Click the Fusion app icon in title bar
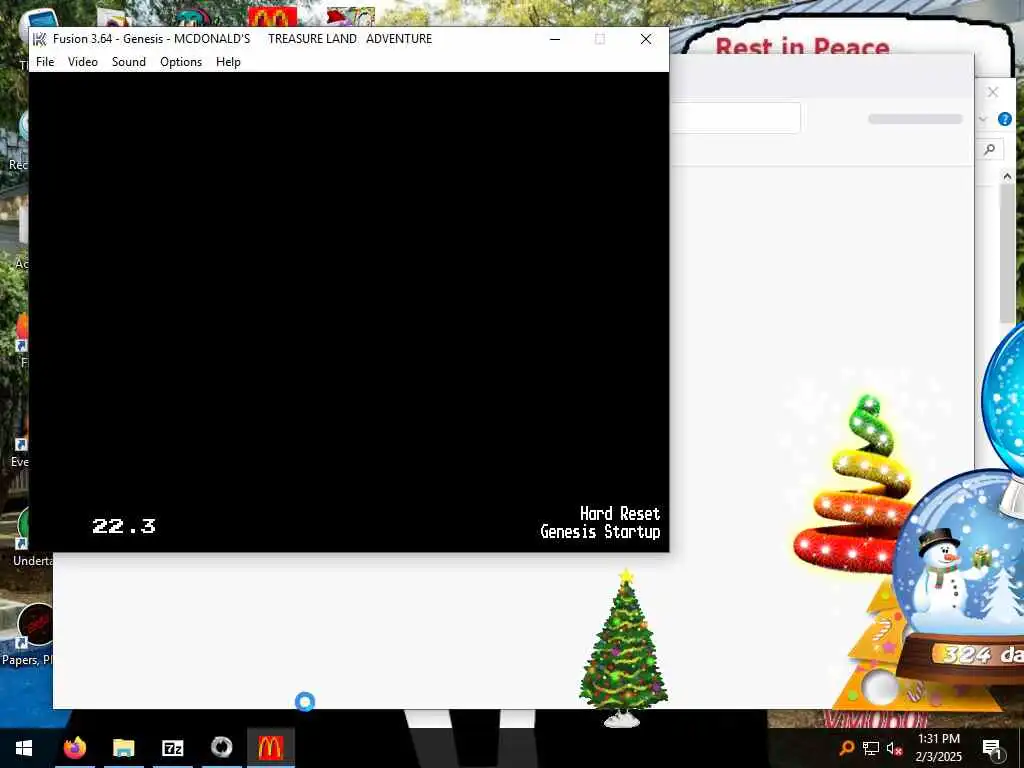The image size is (1024, 768). [40, 39]
